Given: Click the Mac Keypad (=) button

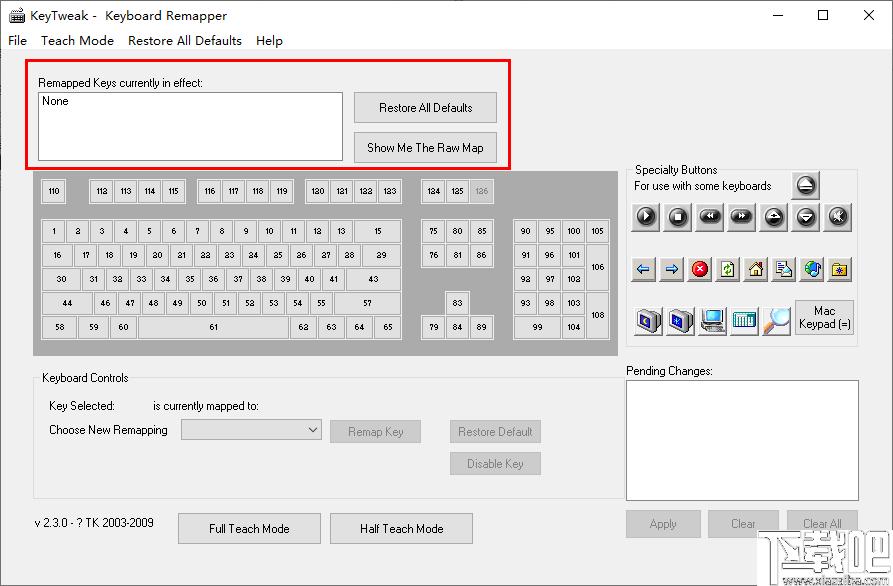Looking at the screenshot, I should [x=824, y=317].
